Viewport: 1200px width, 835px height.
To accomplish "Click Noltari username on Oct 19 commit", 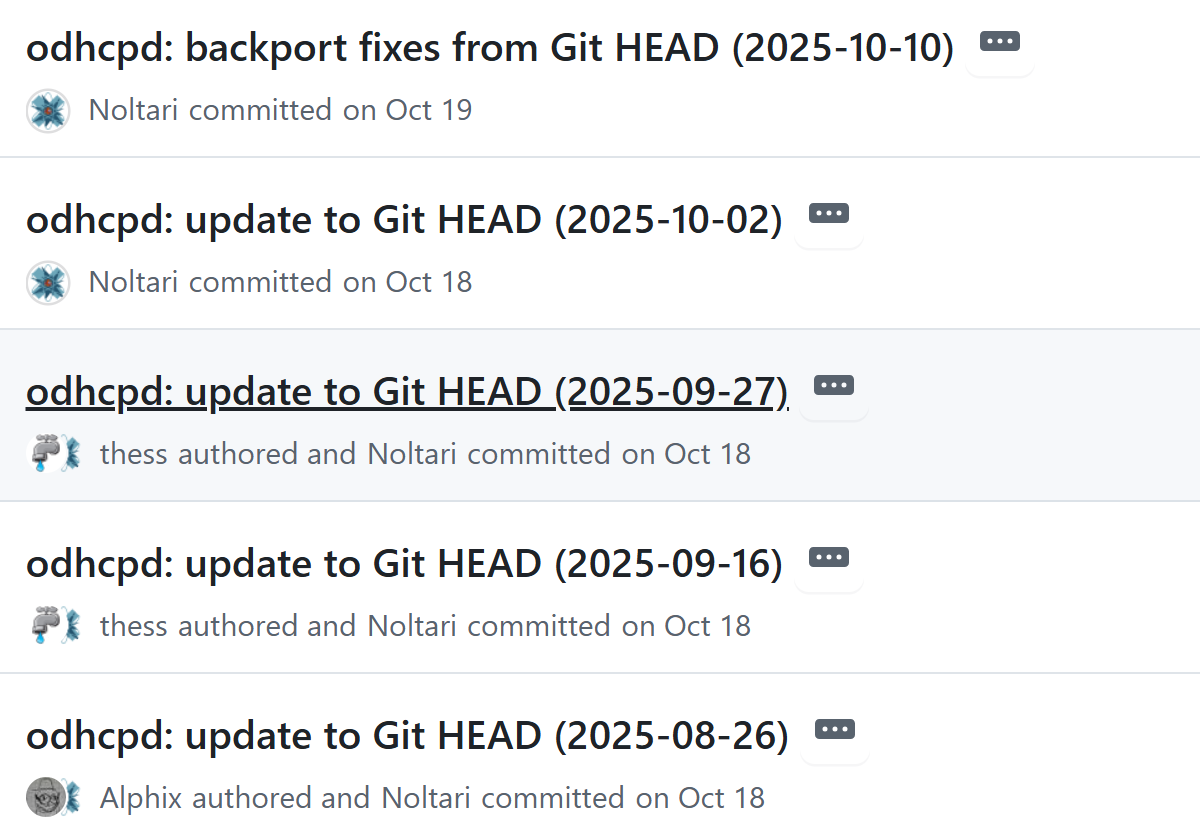I will click(133, 110).
